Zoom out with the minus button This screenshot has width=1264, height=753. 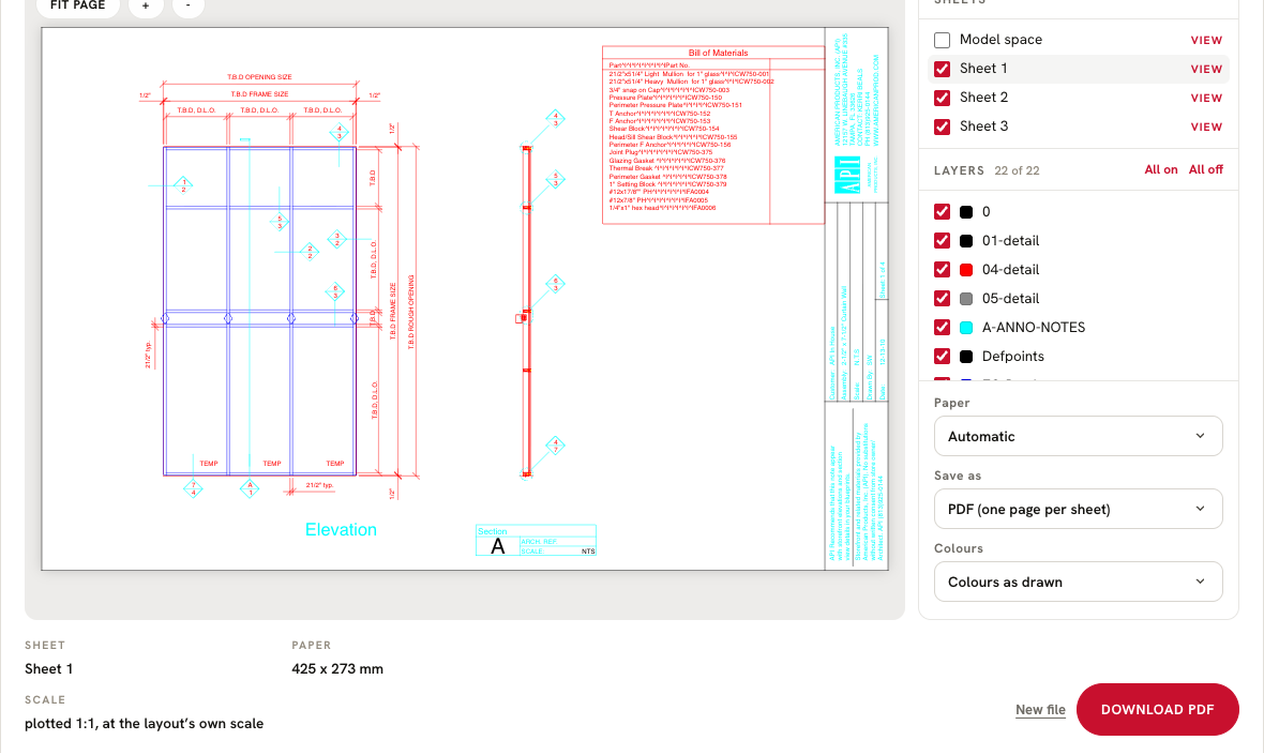tap(188, 5)
